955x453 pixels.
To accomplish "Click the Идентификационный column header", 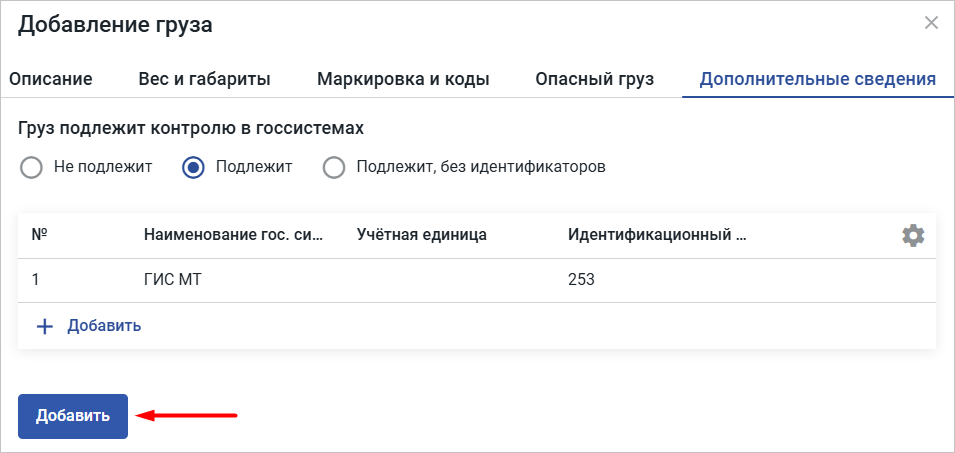I will (657, 235).
